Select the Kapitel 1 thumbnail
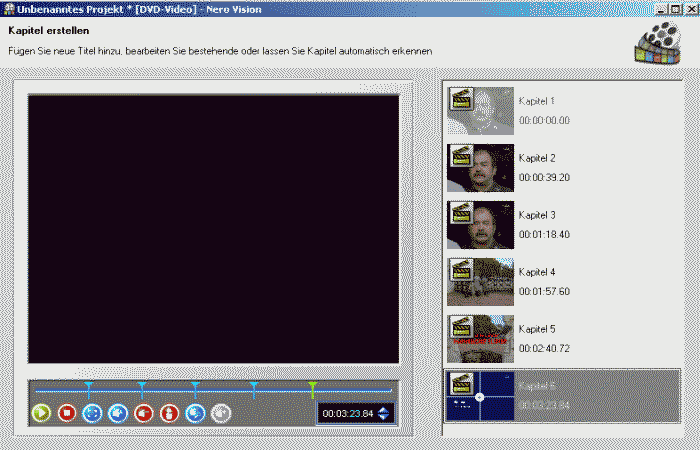This screenshot has height=450, width=700. (x=480, y=111)
